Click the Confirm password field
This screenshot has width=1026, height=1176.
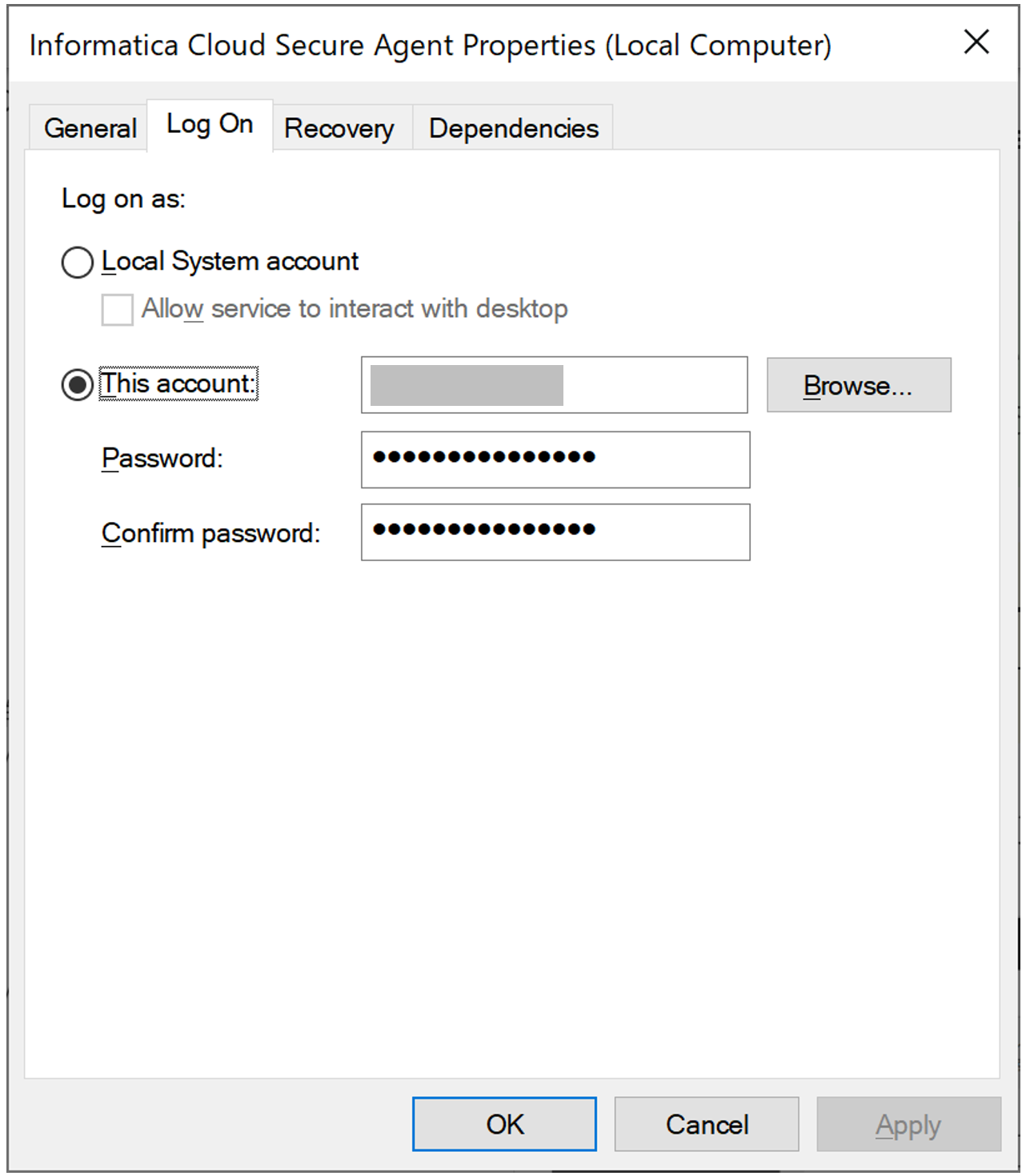tap(555, 532)
